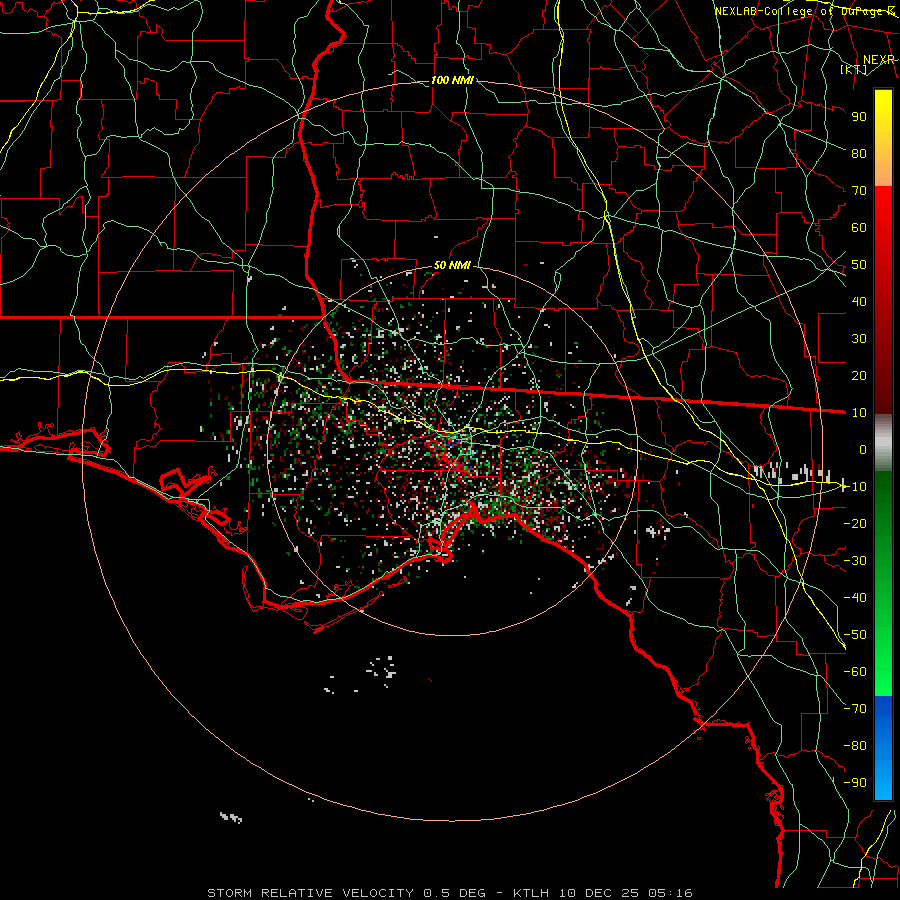Image resolution: width=900 pixels, height=900 pixels.
Task: Click the -70 value on velocity scale
Action: (855, 709)
